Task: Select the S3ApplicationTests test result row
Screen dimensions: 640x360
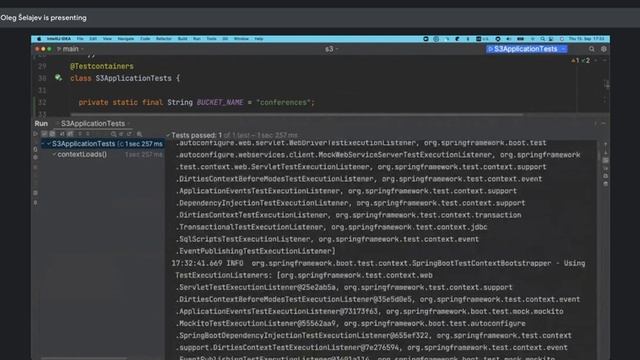Action: pos(102,144)
